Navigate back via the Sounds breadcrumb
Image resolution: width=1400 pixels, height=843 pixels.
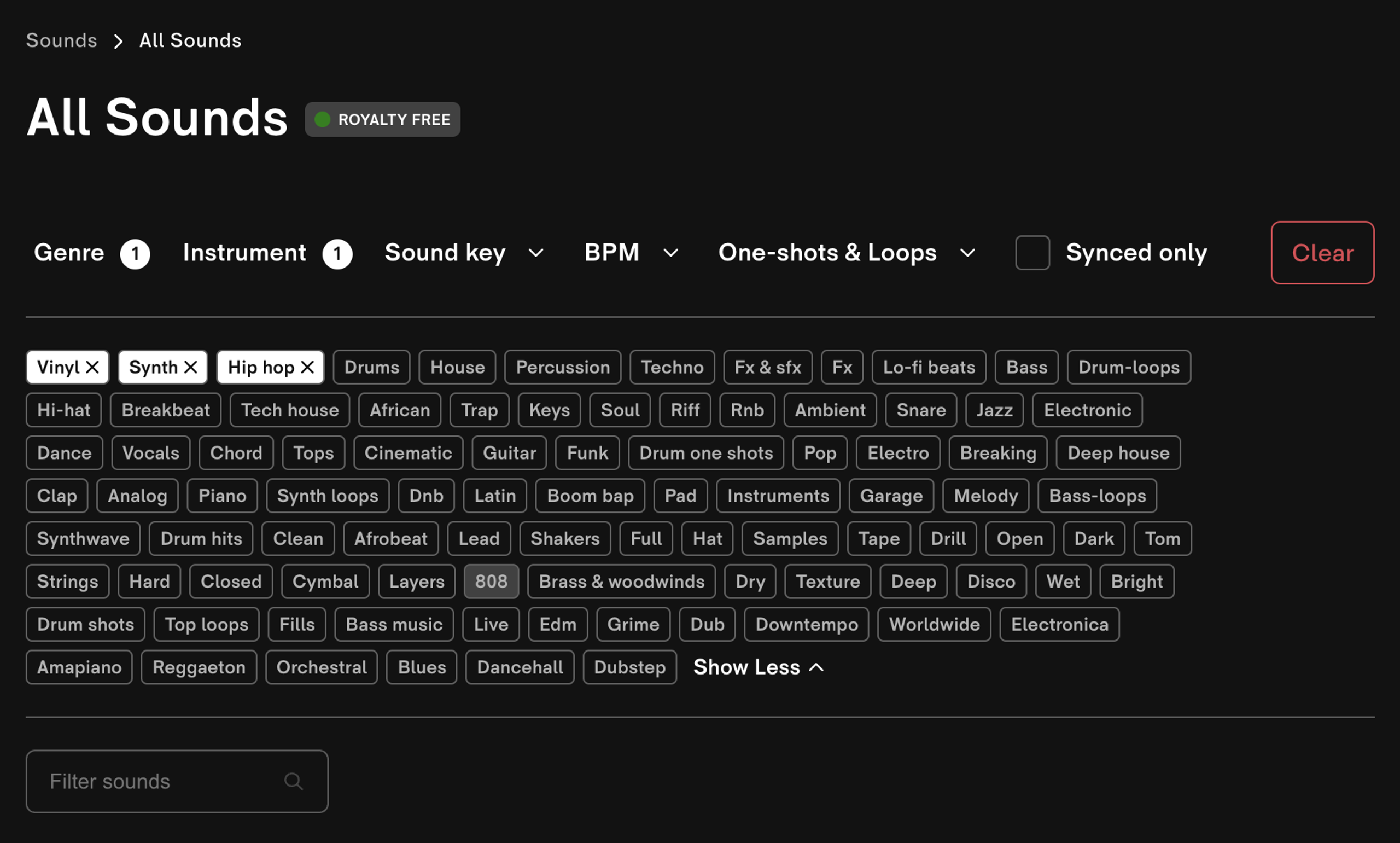coord(61,40)
